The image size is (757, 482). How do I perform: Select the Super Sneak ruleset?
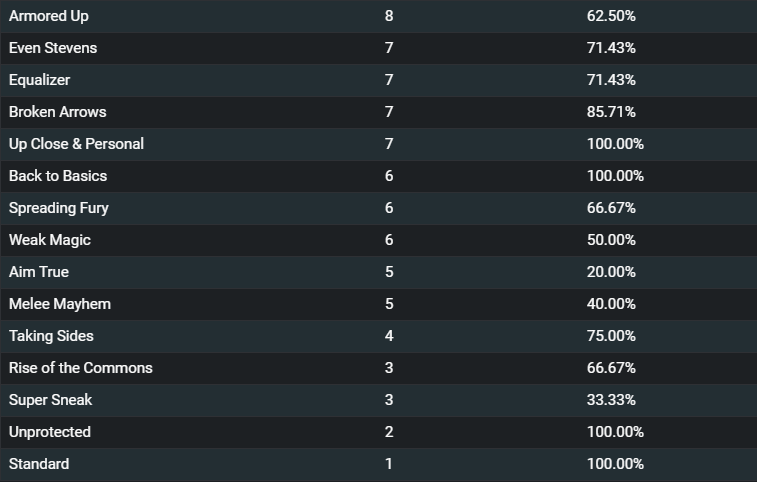click(51, 400)
